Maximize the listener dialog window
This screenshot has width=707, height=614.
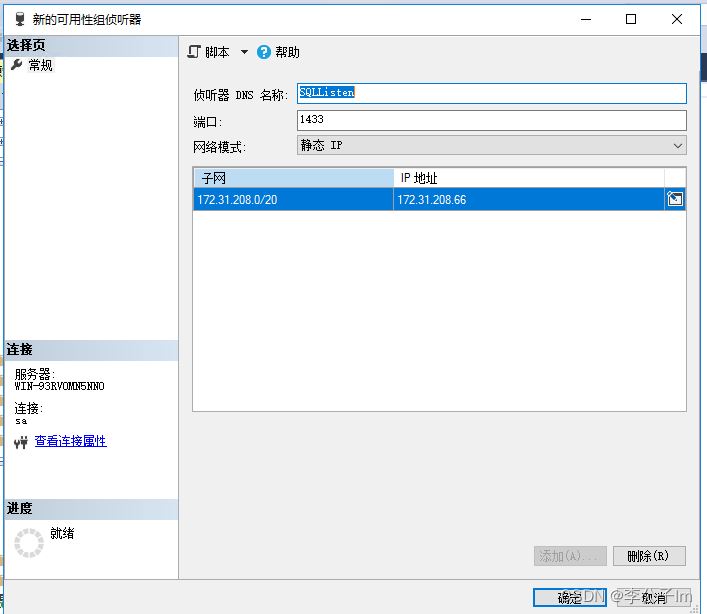631,19
